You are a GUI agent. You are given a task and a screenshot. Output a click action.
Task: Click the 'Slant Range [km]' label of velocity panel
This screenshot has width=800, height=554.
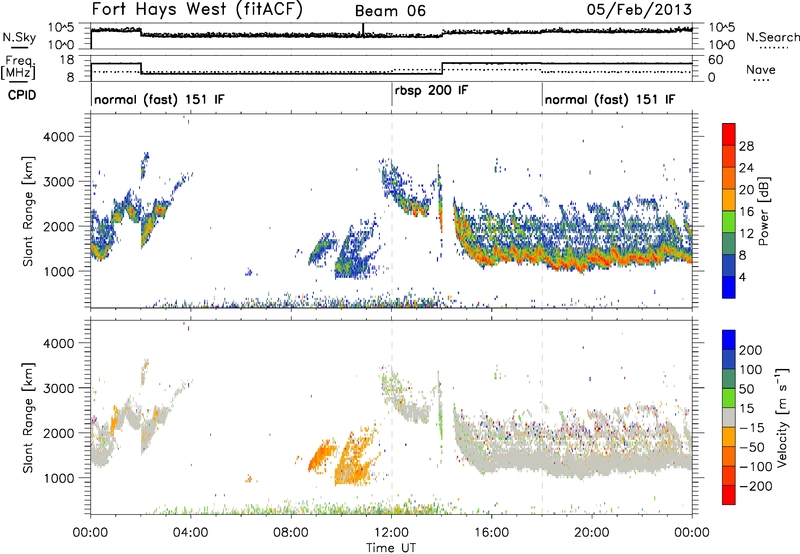coord(28,417)
